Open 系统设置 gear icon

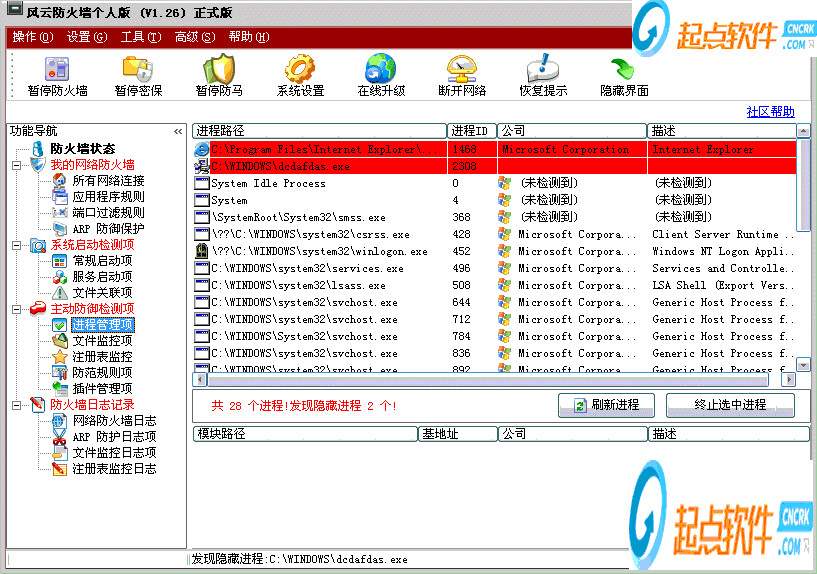pyautogui.click(x=300, y=69)
